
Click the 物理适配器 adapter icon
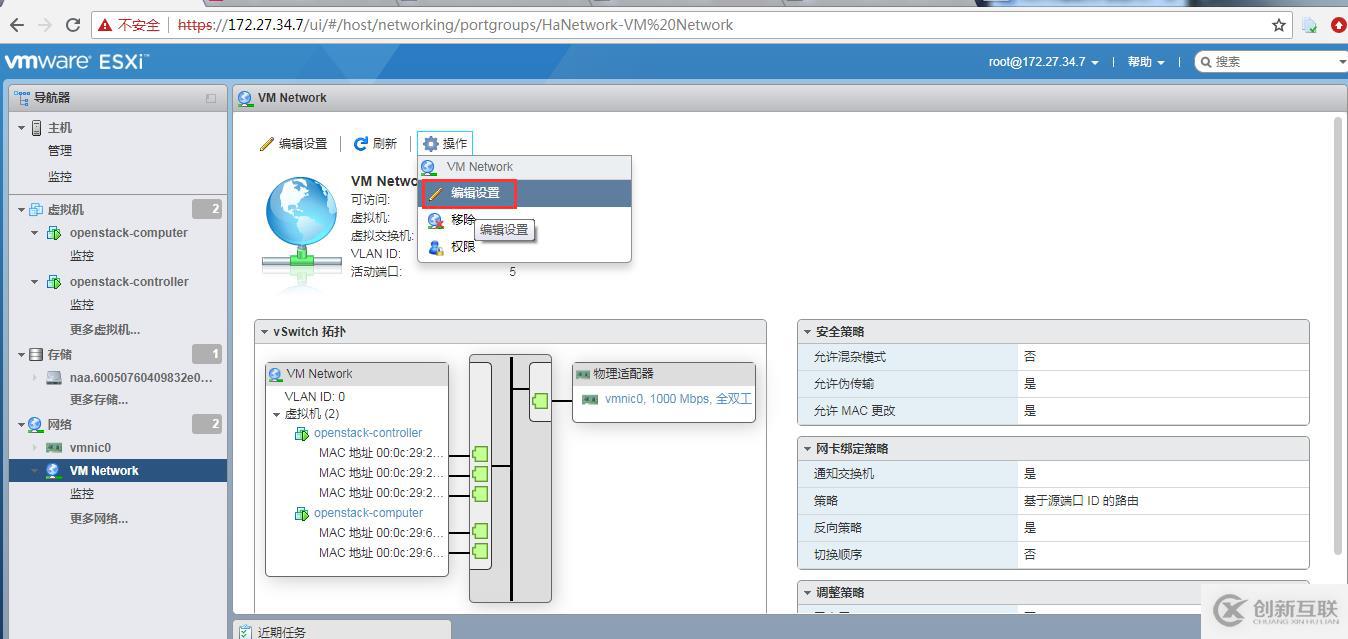click(583, 374)
